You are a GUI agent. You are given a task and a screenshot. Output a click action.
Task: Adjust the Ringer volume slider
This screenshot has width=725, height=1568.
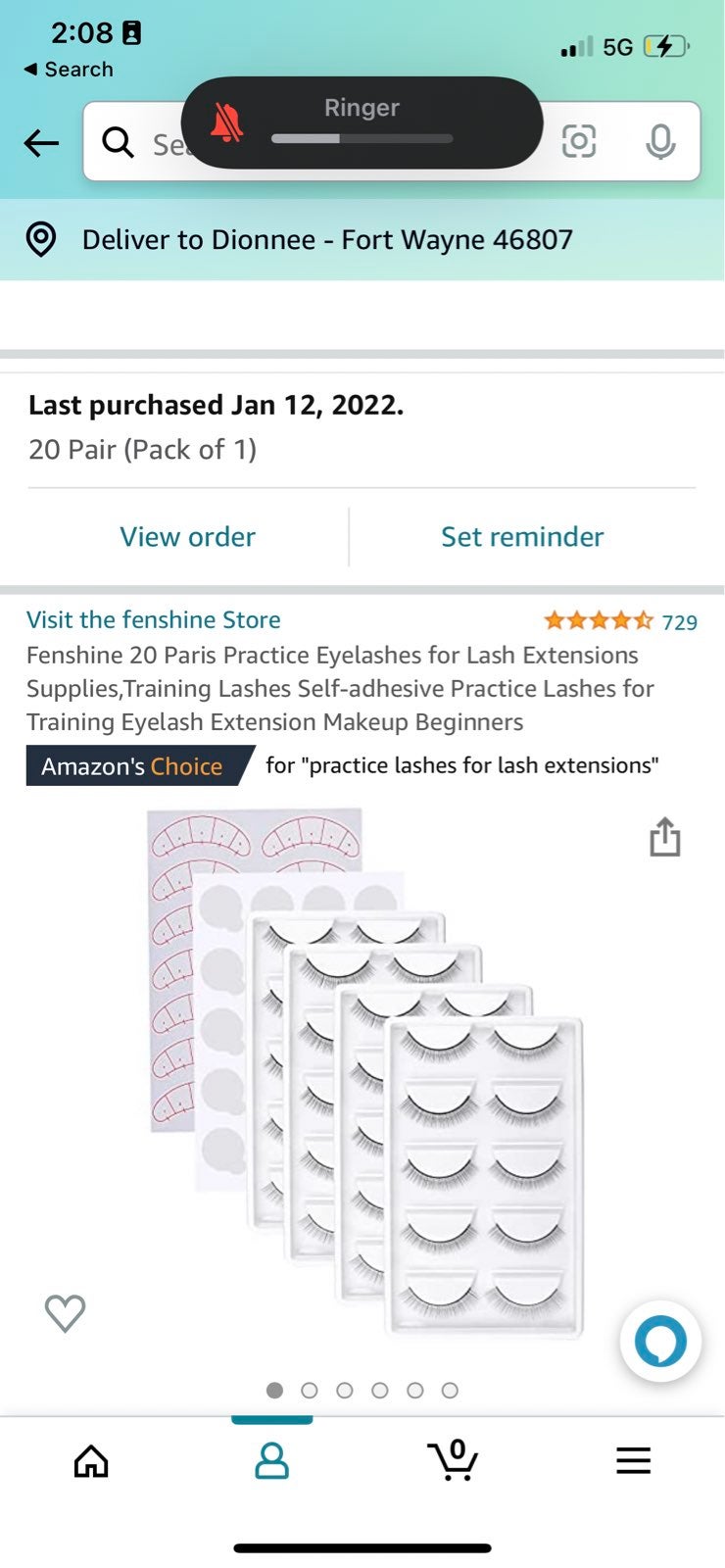[x=362, y=139]
